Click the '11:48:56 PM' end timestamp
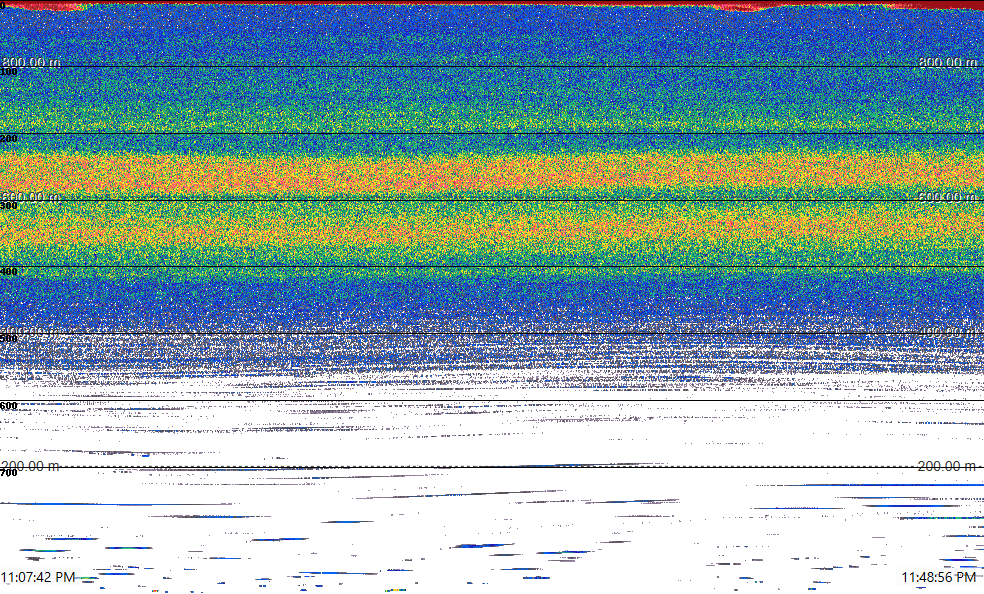The width and height of the screenshot is (984, 594). (939, 577)
